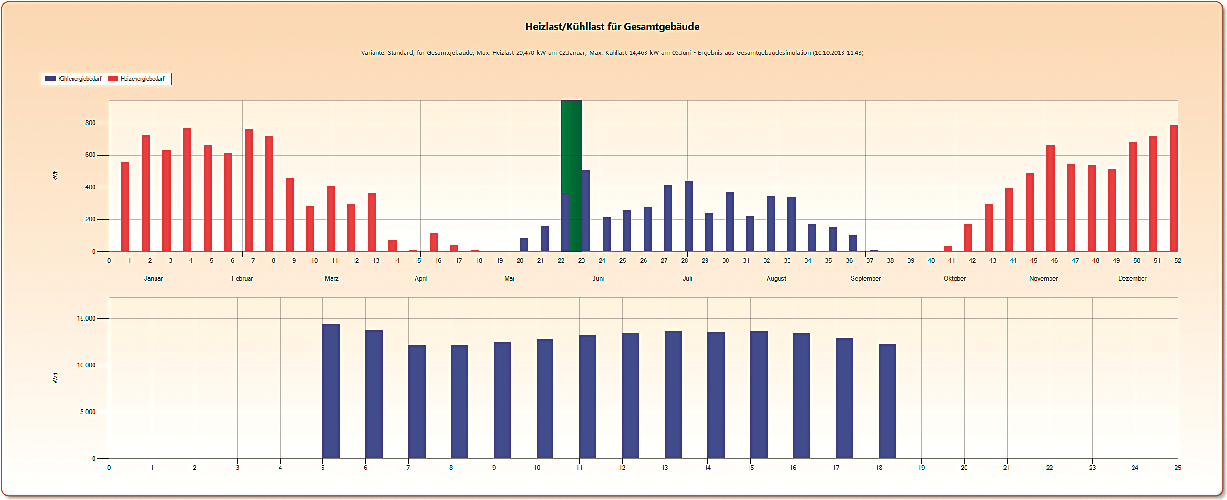Click the blue Kühlenergiebedarf legend swatch

tap(50, 77)
